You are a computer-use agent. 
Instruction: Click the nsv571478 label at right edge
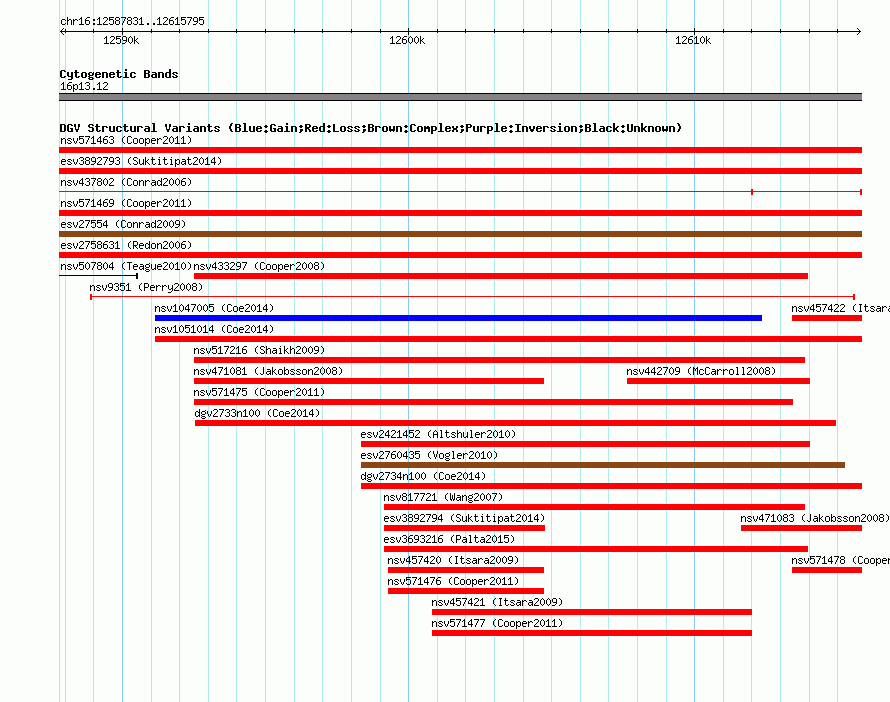click(x=840, y=560)
